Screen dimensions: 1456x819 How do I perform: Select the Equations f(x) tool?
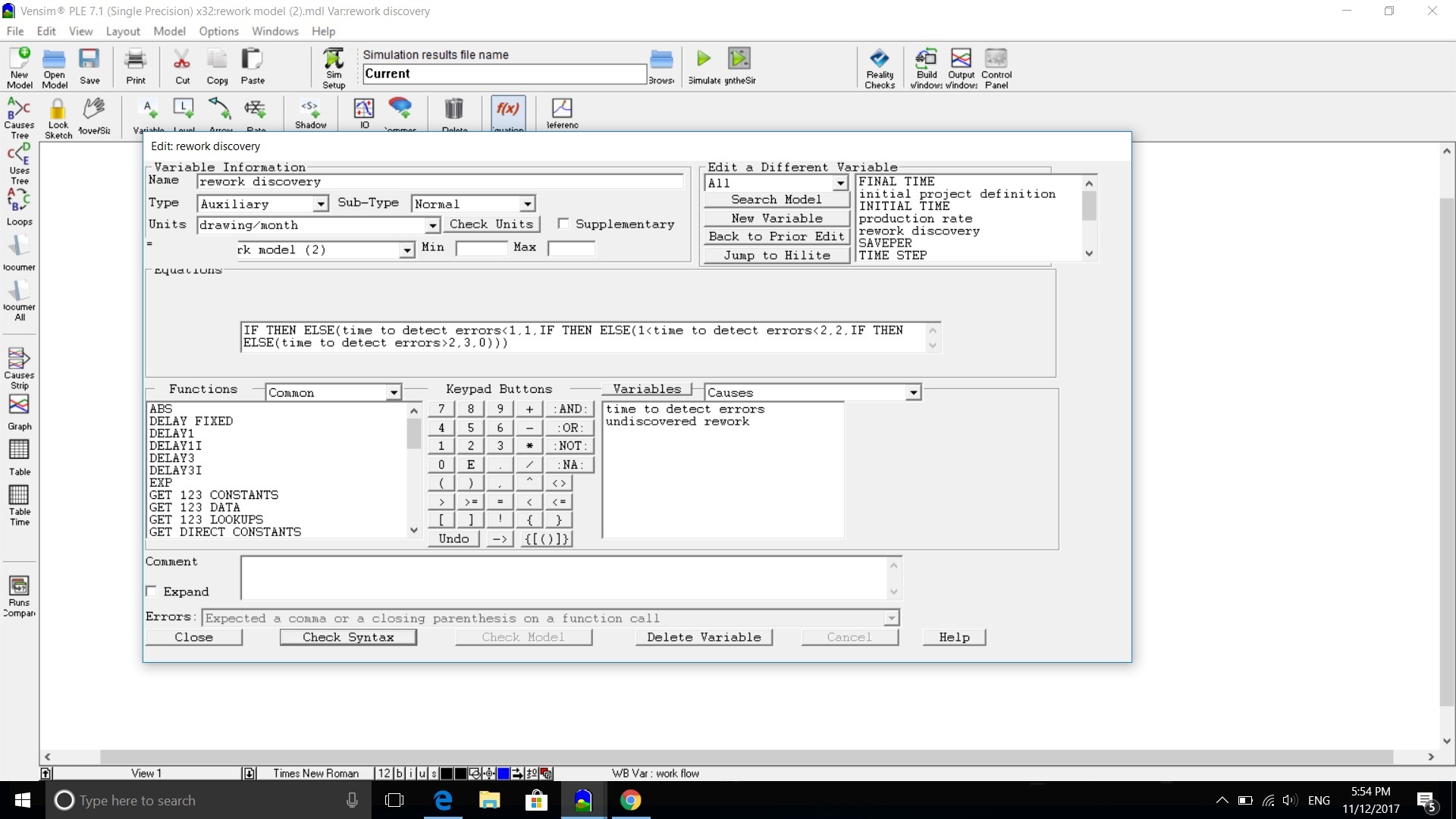(x=507, y=114)
